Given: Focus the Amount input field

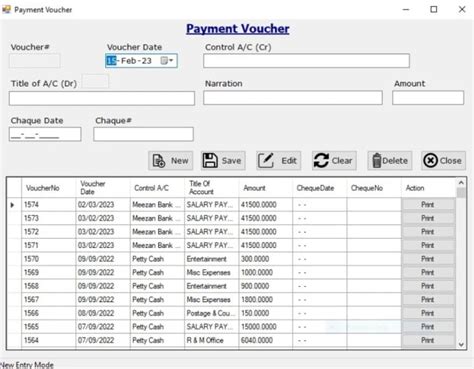Looking at the screenshot, I should point(428,98).
